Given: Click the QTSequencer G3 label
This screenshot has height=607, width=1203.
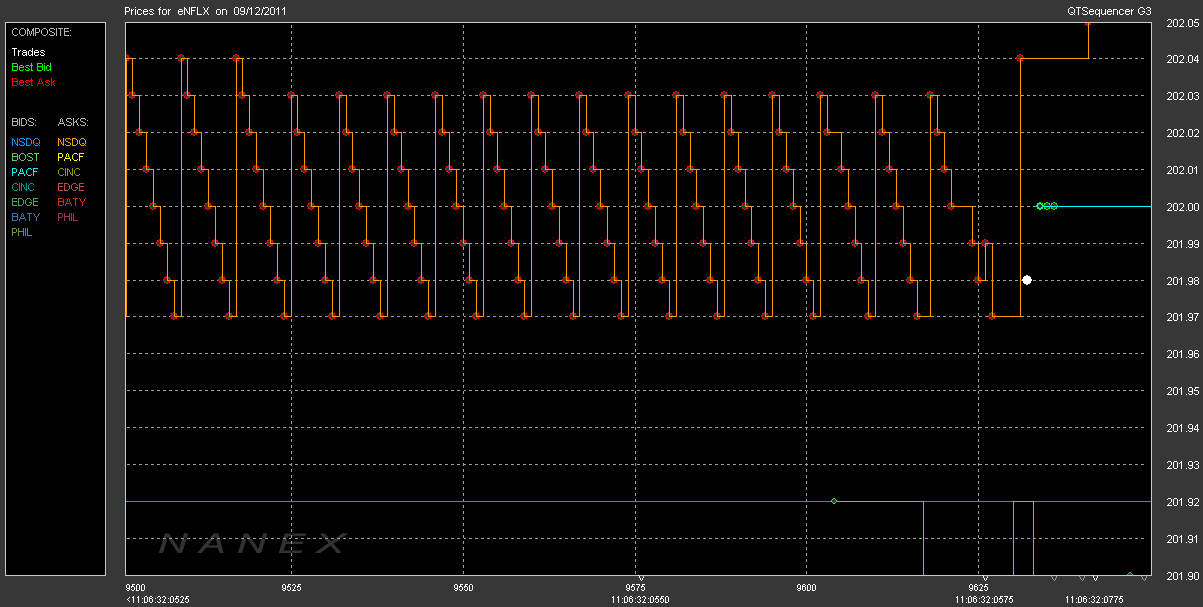Looking at the screenshot, I should [1110, 11].
